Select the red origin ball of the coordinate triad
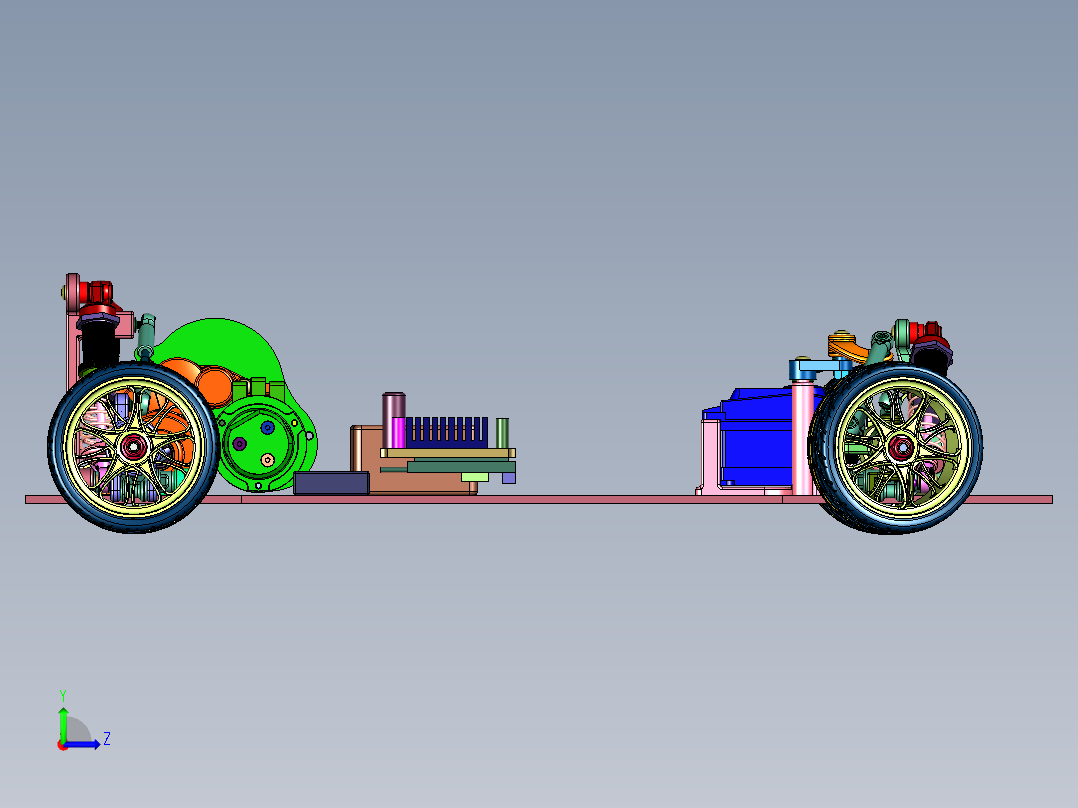 pyautogui.click(x=63, y=745)
